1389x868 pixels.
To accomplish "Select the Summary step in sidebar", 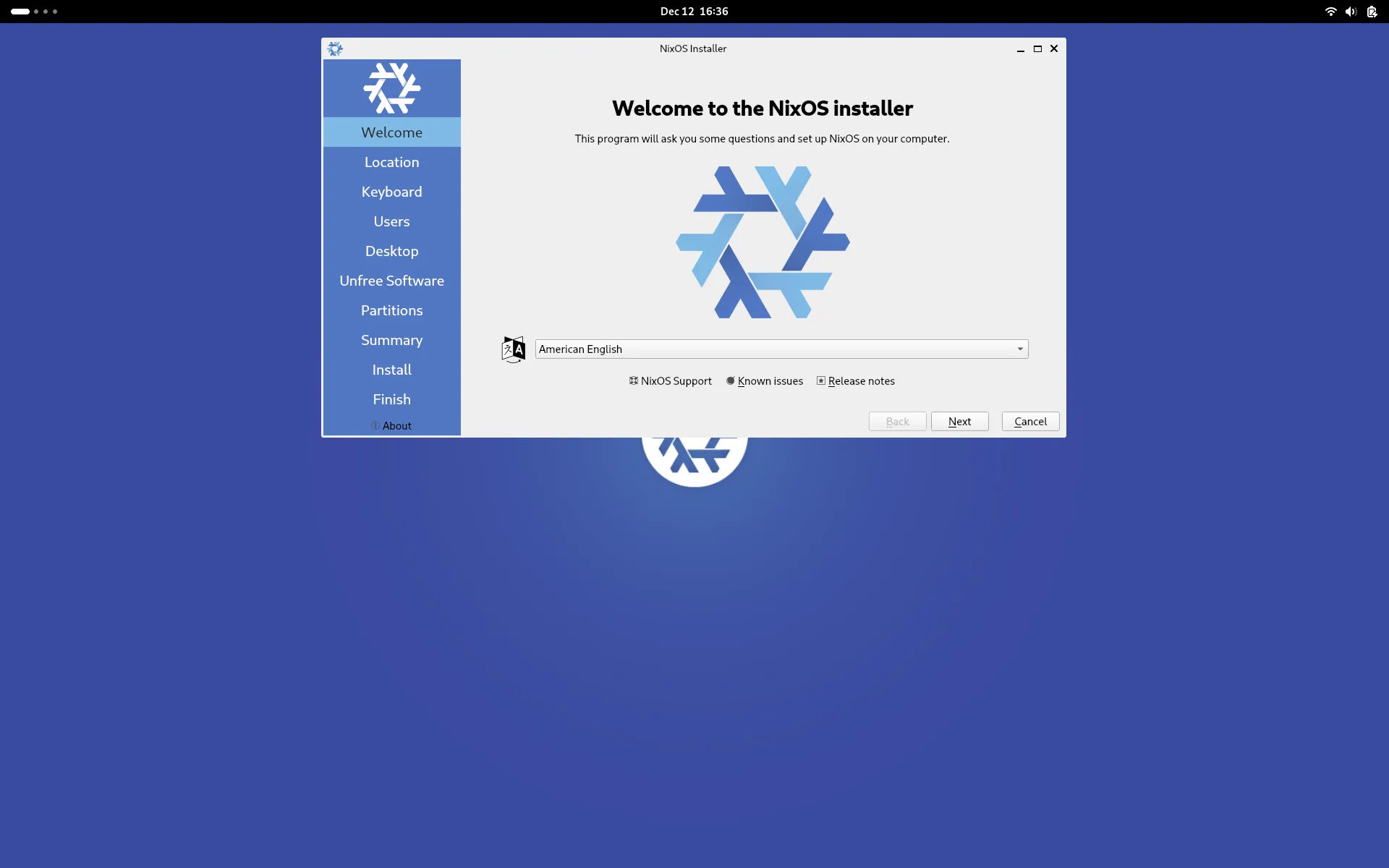I will click(391, 339).
